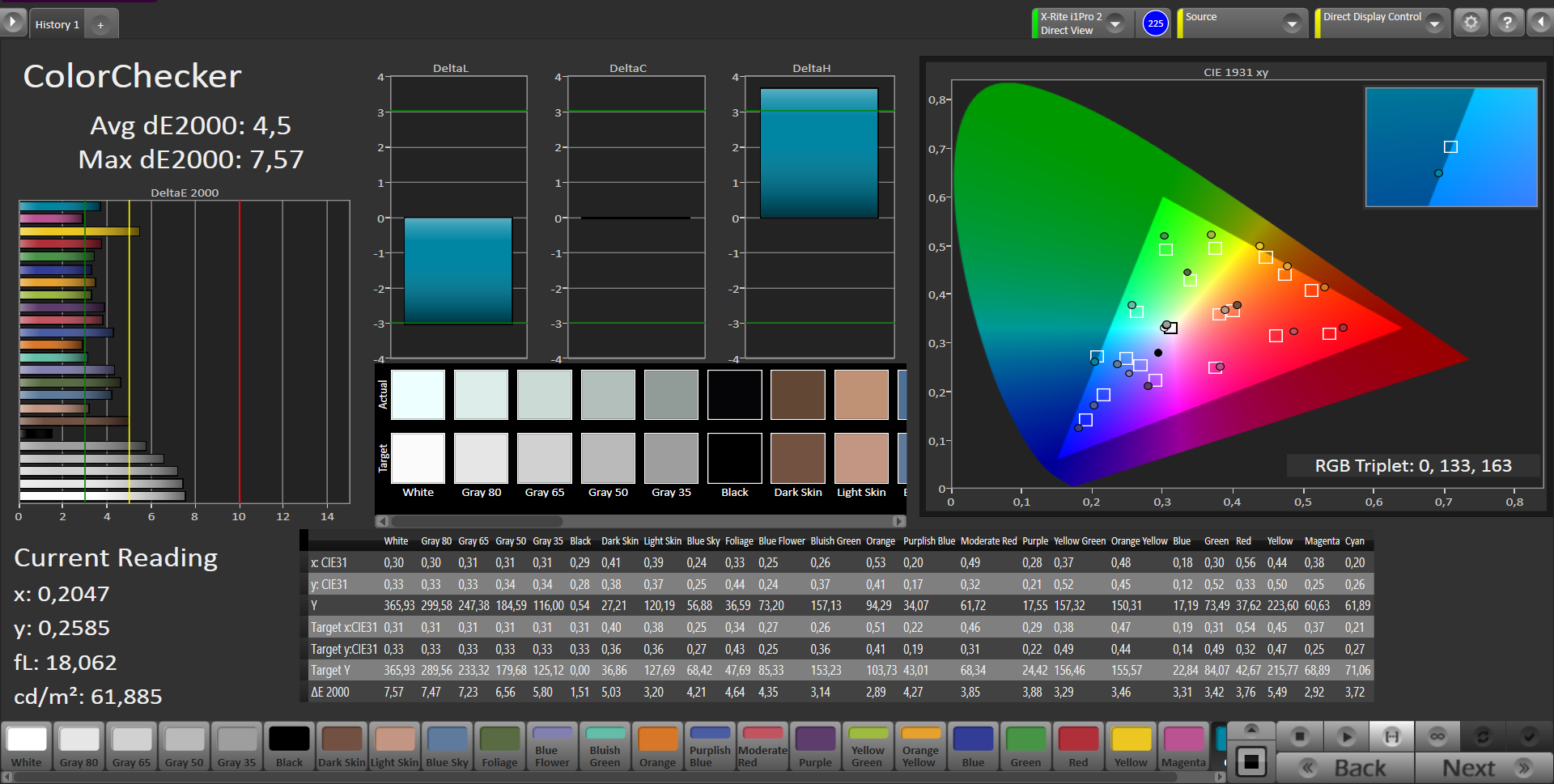Select the Orange color patch at bottom
Screen dimensions: 1554x784
click(657, 746)
